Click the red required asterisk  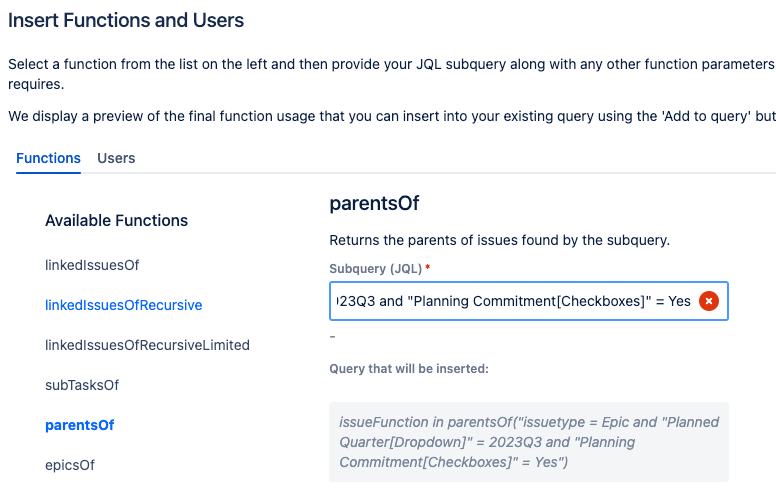(x=428, y=267)
